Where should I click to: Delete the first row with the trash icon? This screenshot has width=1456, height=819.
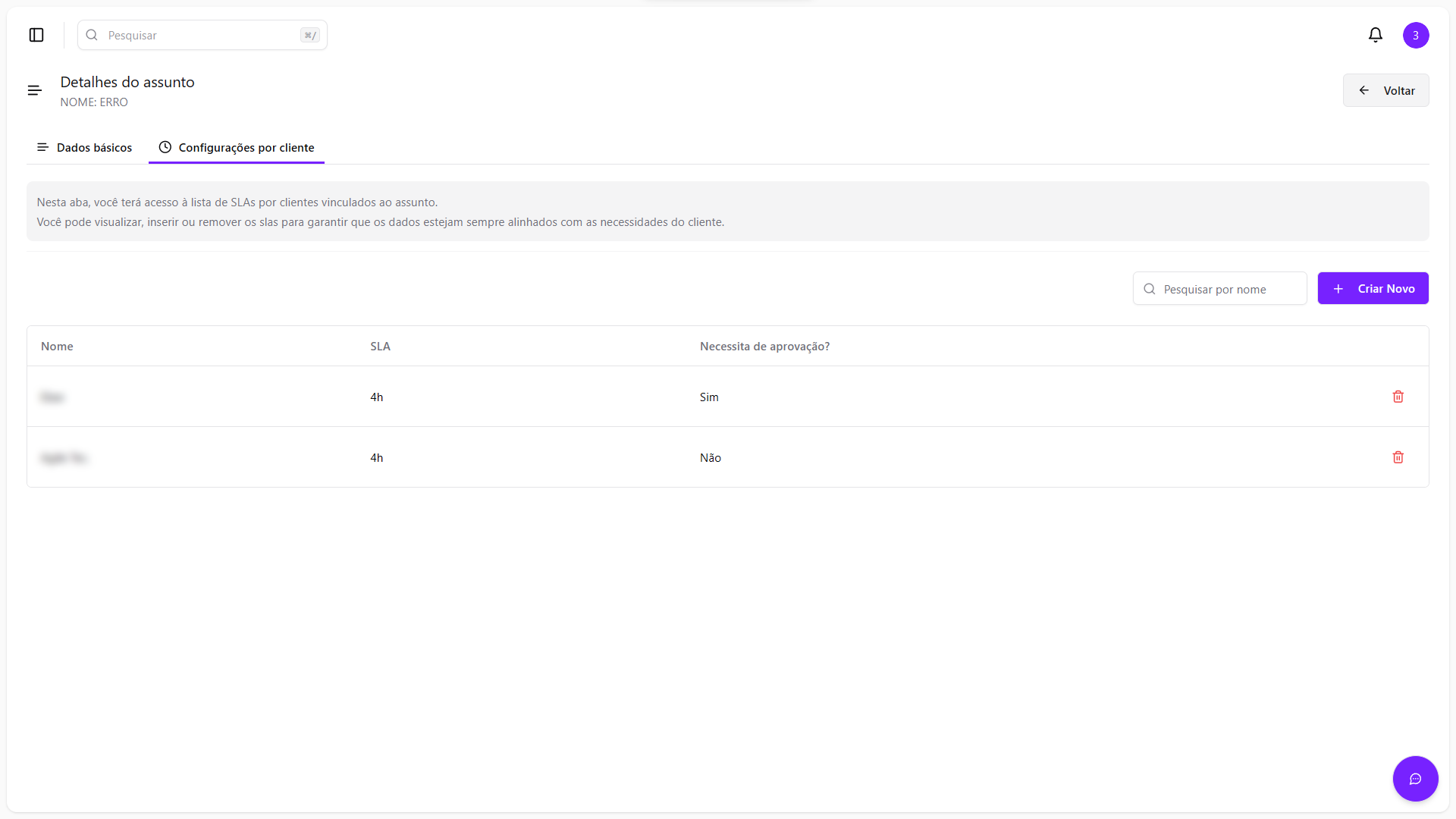point(1398,397)
